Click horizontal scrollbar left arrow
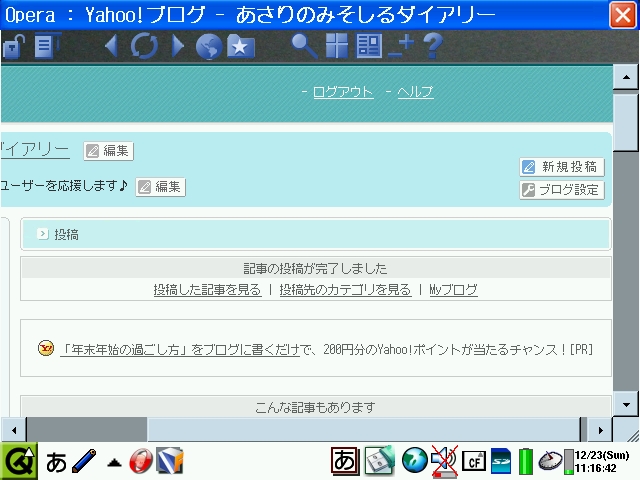The width and height of the screenshot is (640, 480). pos(13,430)
